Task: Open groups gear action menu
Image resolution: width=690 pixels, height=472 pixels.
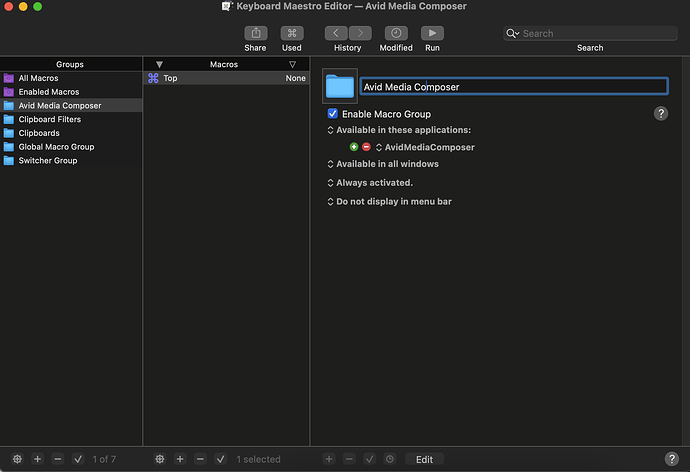Action: (17, 459)
